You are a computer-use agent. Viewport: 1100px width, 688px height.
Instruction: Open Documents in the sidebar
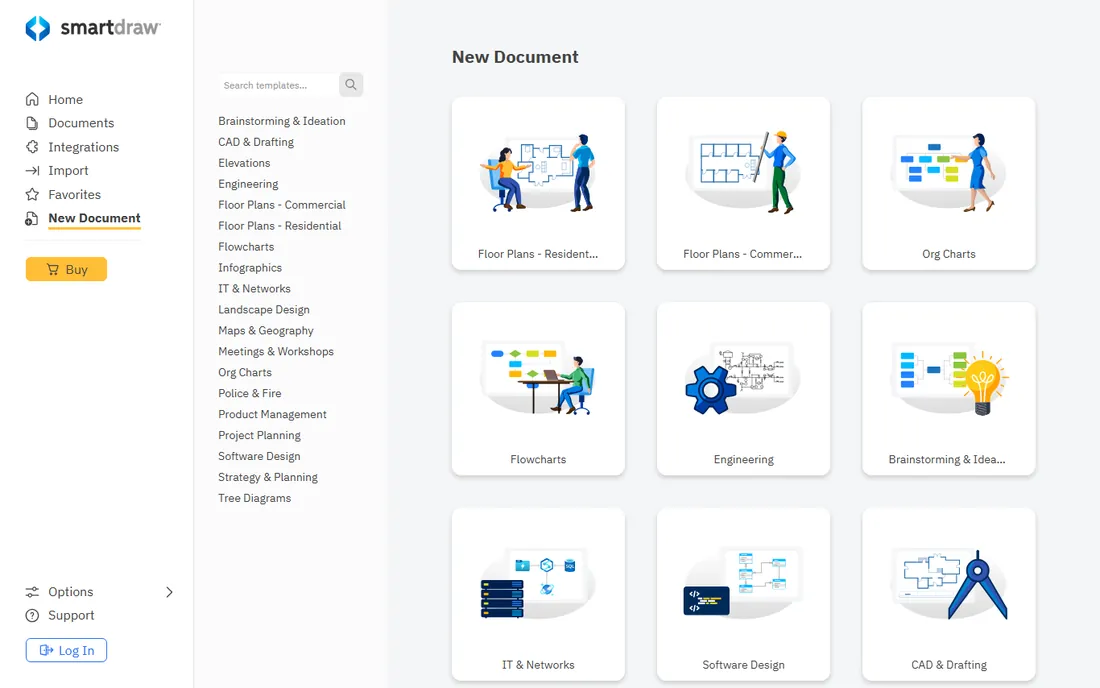click(81, 123)
